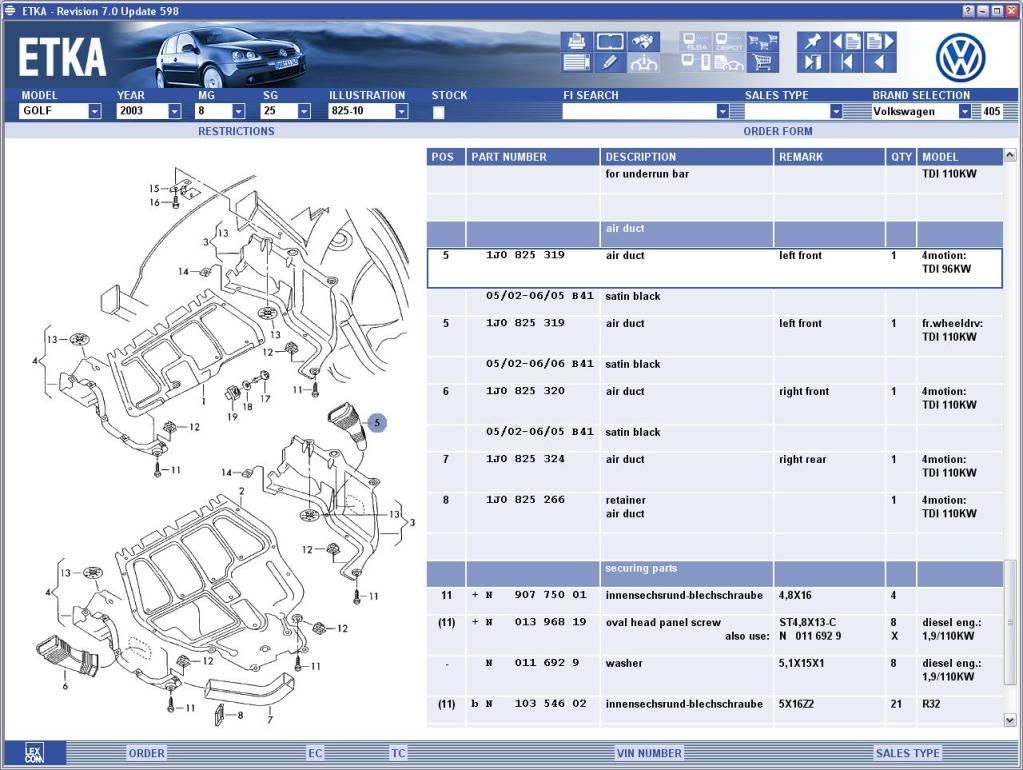This screenshot has height=770, width=1023.
Task: Click the VIN NUMBER footer button
Action: click(x=649, y=753)
